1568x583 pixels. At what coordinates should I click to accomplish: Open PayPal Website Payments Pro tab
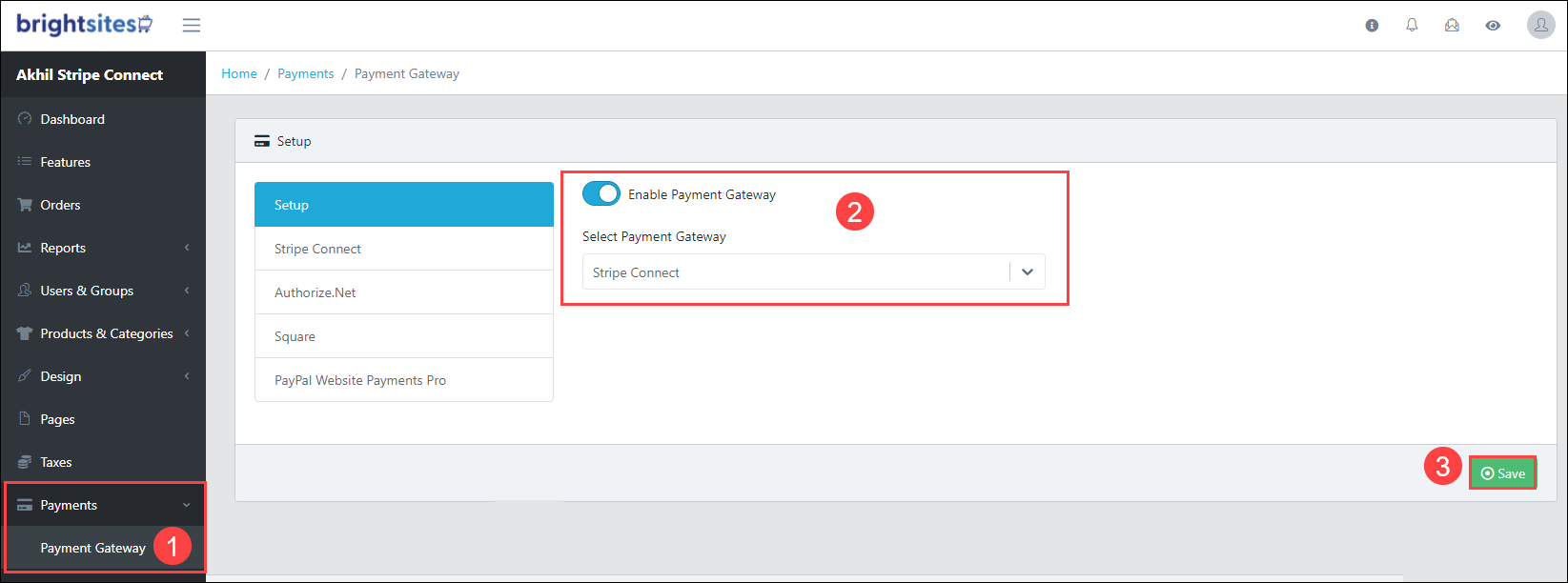[404, 380]
